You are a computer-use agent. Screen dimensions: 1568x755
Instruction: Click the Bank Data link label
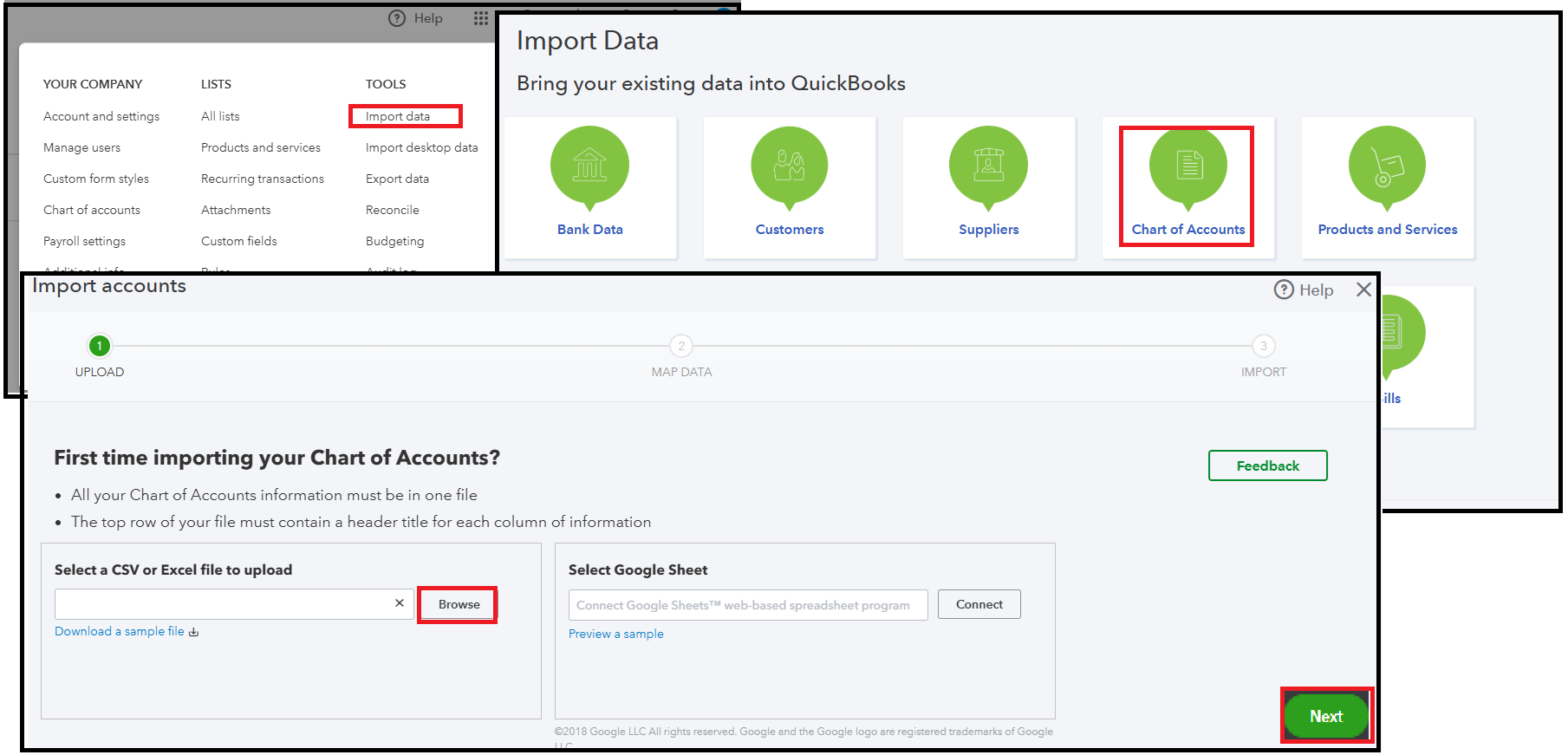(x=590, y=229)
